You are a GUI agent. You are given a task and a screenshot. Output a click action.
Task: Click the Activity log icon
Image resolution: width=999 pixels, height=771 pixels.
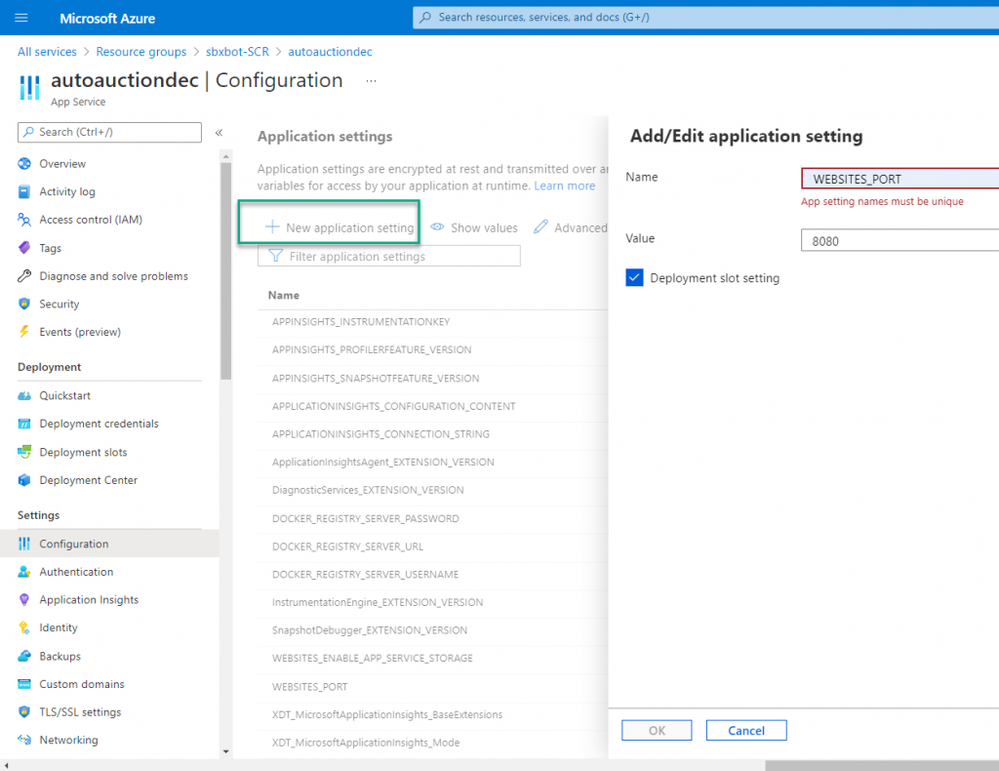(x=24, y=192)
